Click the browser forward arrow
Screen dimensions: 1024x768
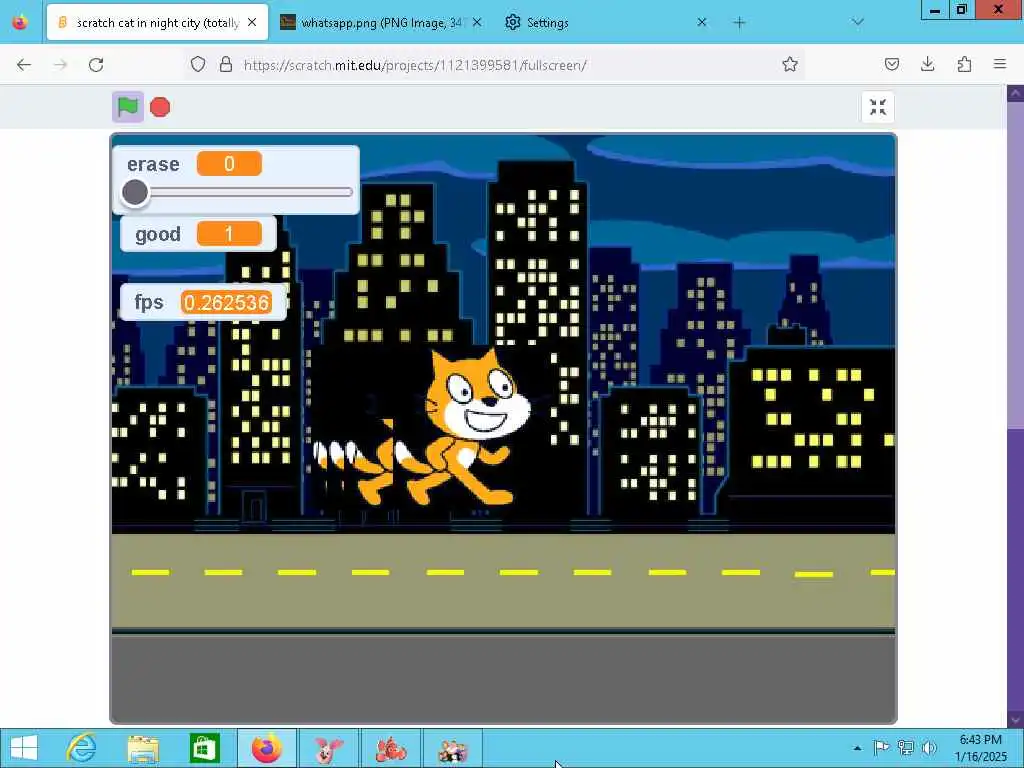(x=60, y=65)
